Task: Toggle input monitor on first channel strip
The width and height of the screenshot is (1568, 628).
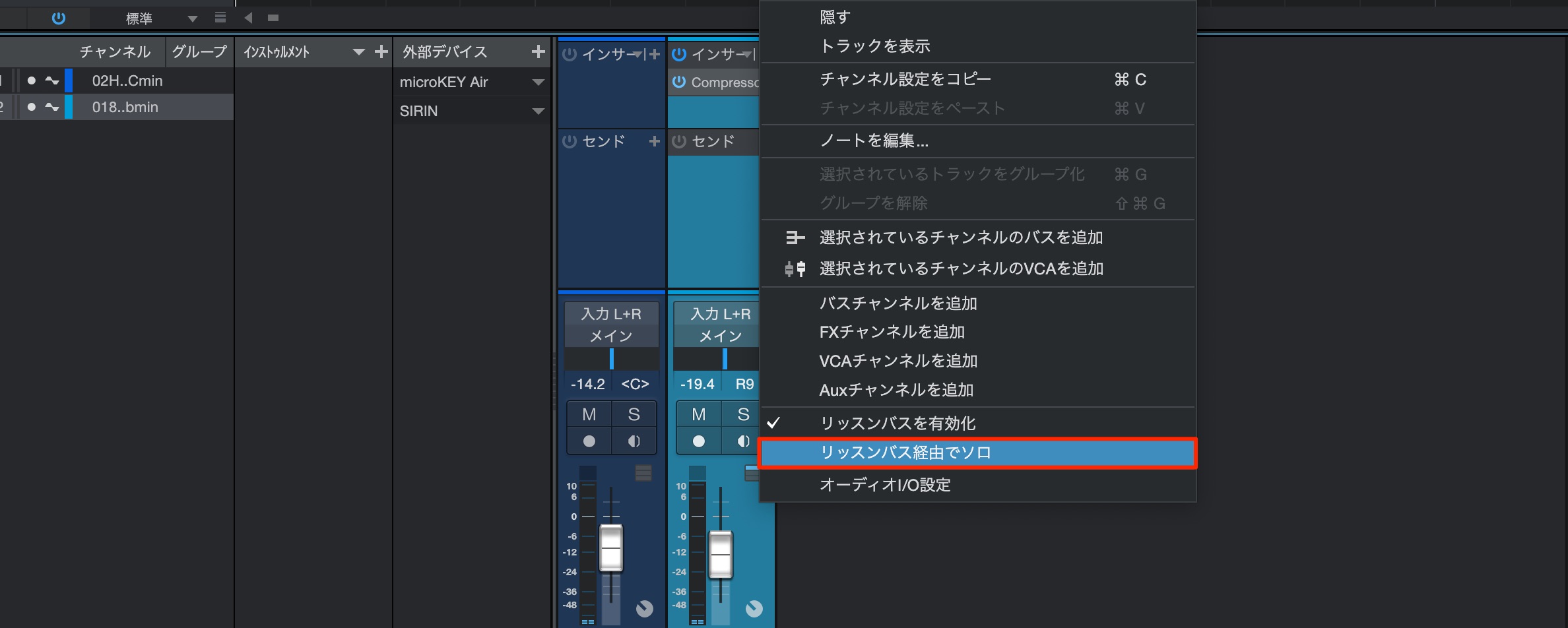Action: [x=634, y=441]
